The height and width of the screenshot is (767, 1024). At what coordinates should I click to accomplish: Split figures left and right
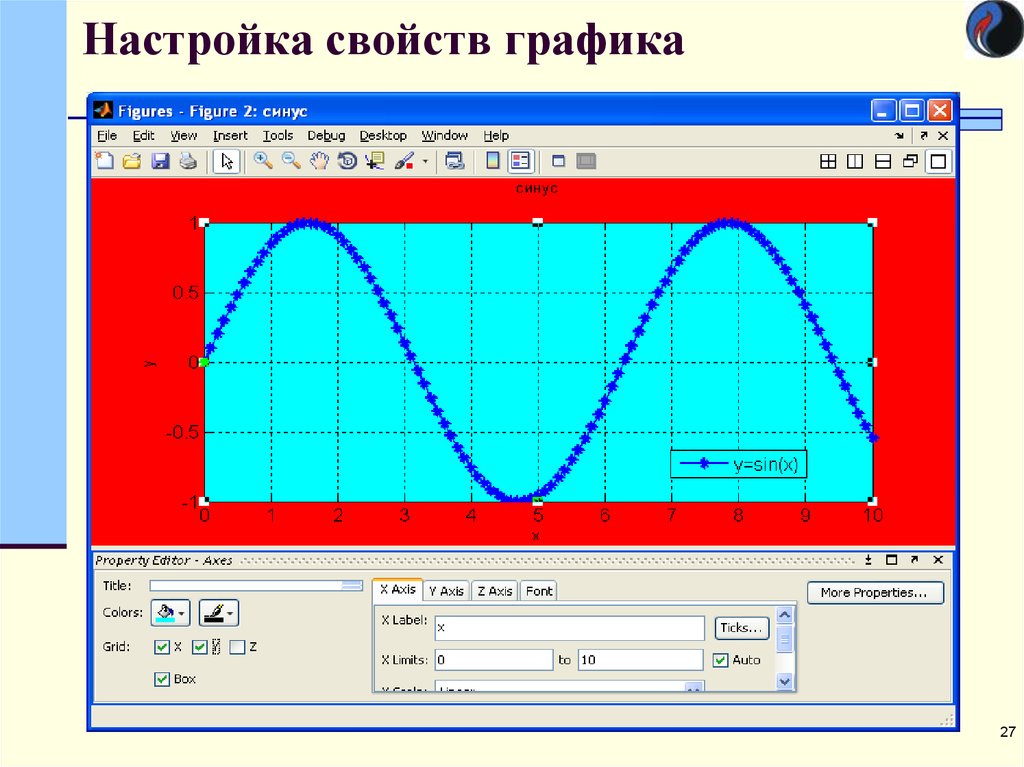click(855, 161)
